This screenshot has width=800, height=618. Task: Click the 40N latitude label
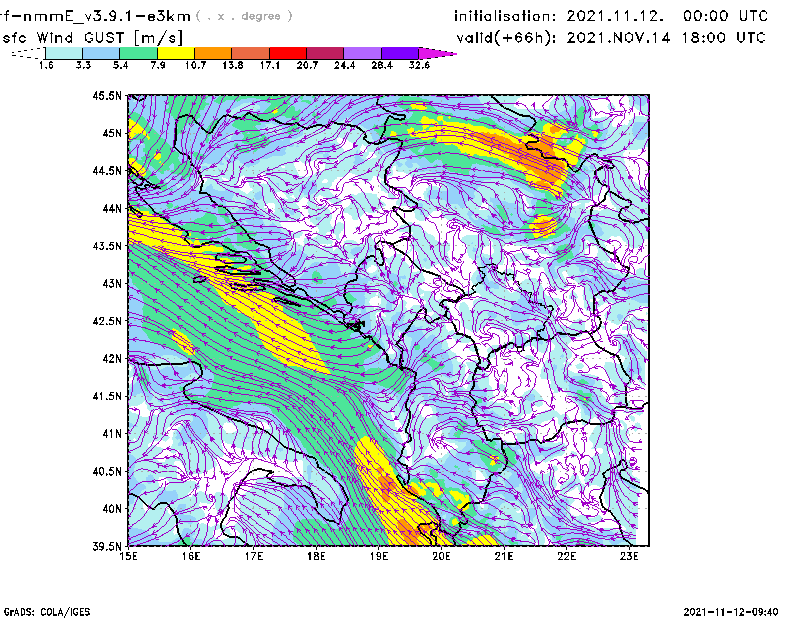click(112, 509)
